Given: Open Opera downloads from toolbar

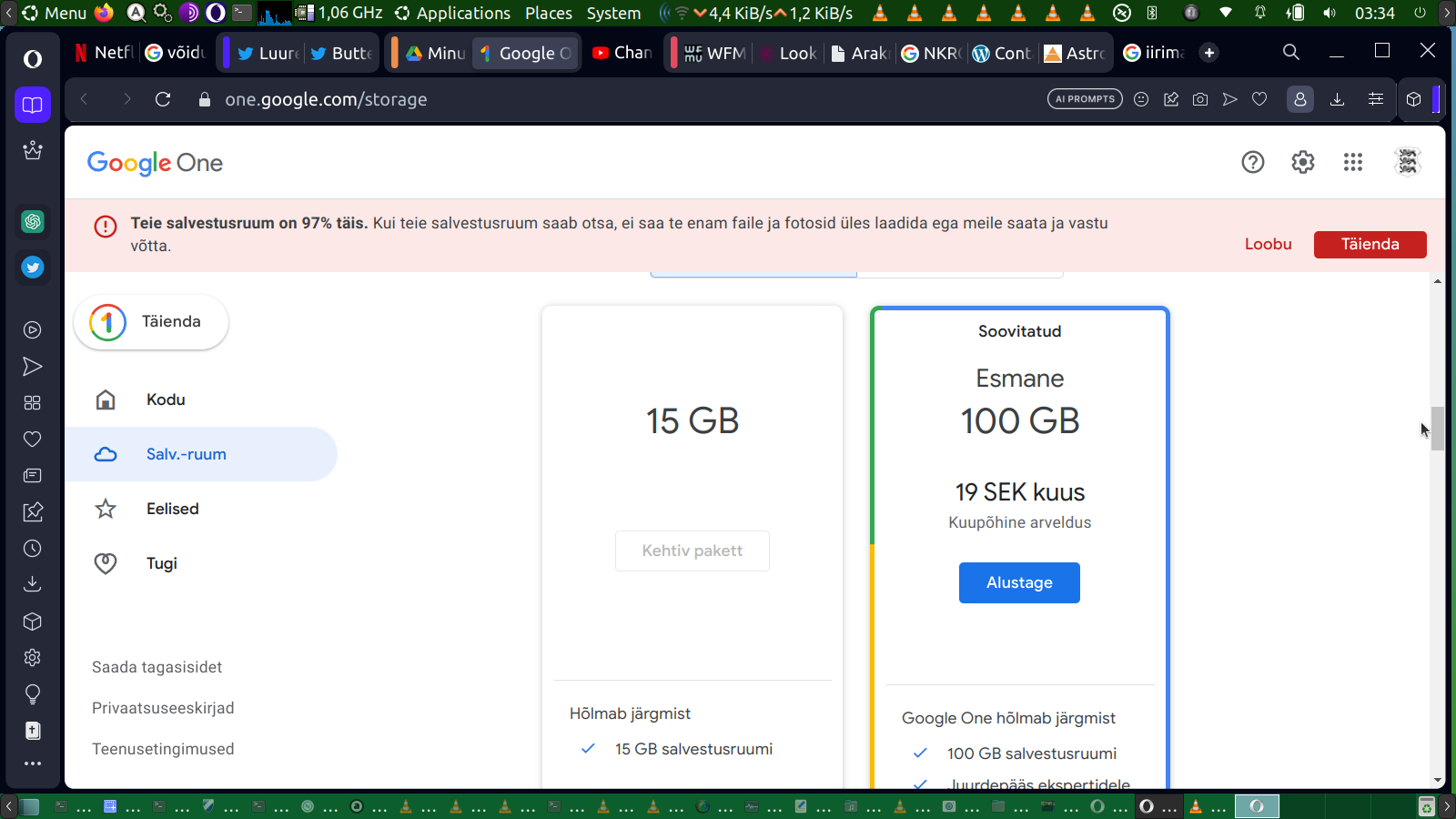Looking at the screenshot, I should pos(1337,99).
